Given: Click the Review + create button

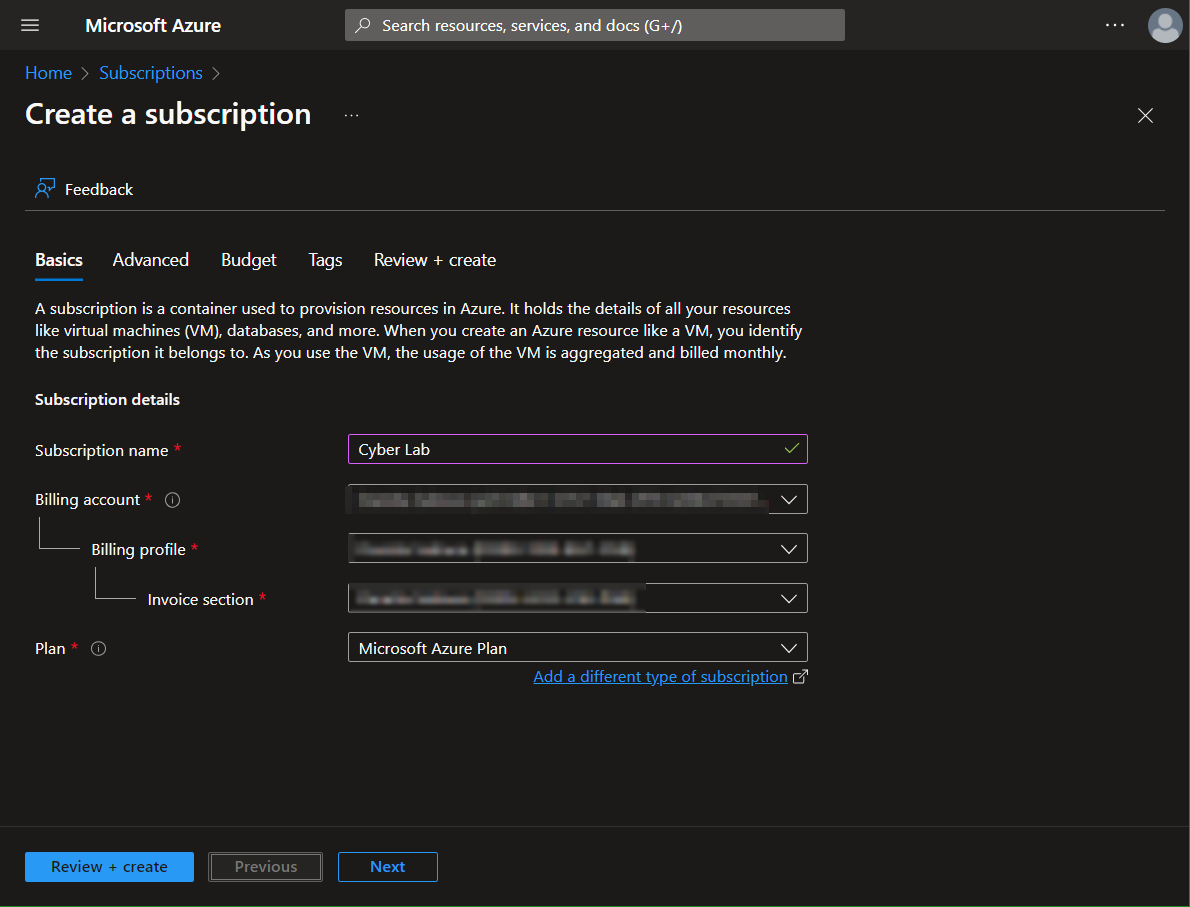Looking at the screenshot, I should [109, 867].
